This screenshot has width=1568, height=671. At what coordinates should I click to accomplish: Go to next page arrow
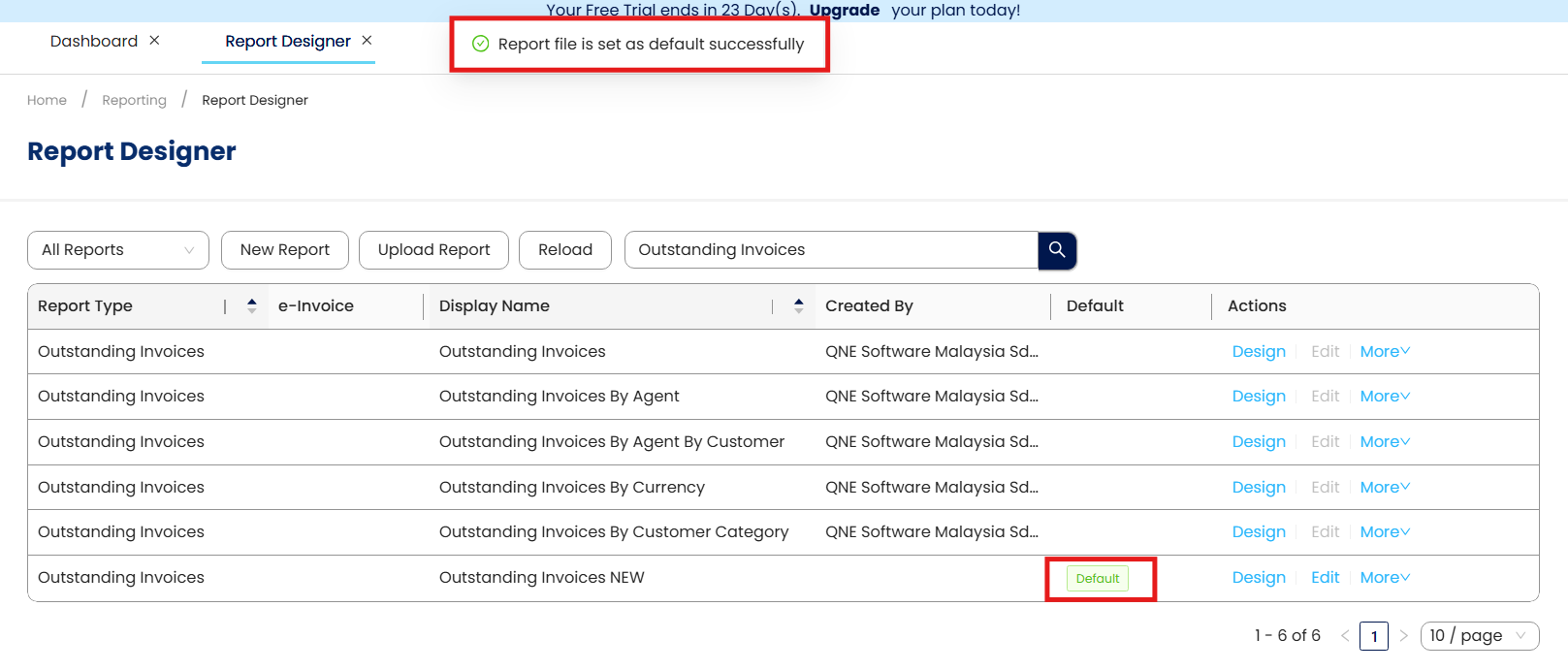pyautogui.click(x=1403, y=636)
